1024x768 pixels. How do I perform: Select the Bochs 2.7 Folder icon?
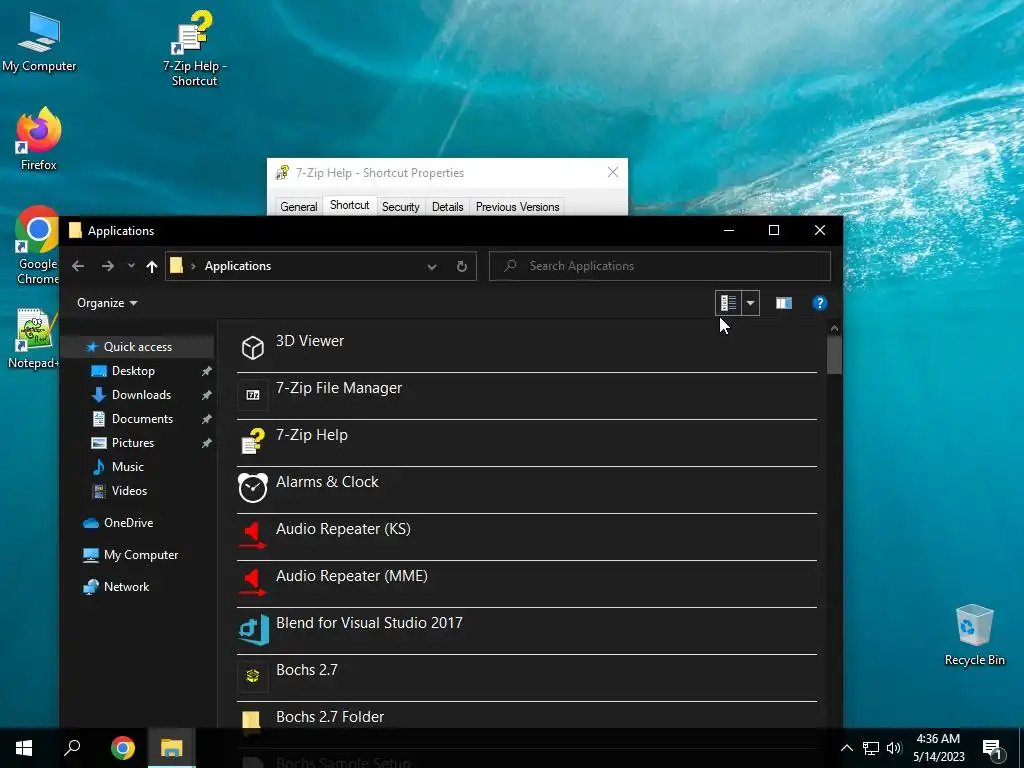tap(253, 721)
